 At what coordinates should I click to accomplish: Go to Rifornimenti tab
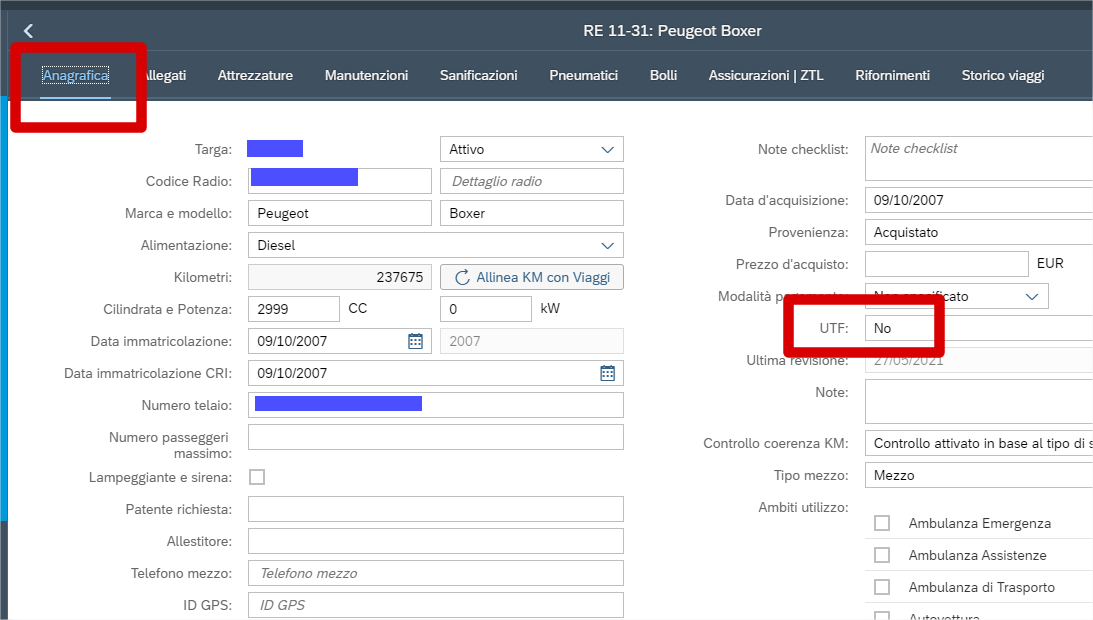(x=892, y=75)
